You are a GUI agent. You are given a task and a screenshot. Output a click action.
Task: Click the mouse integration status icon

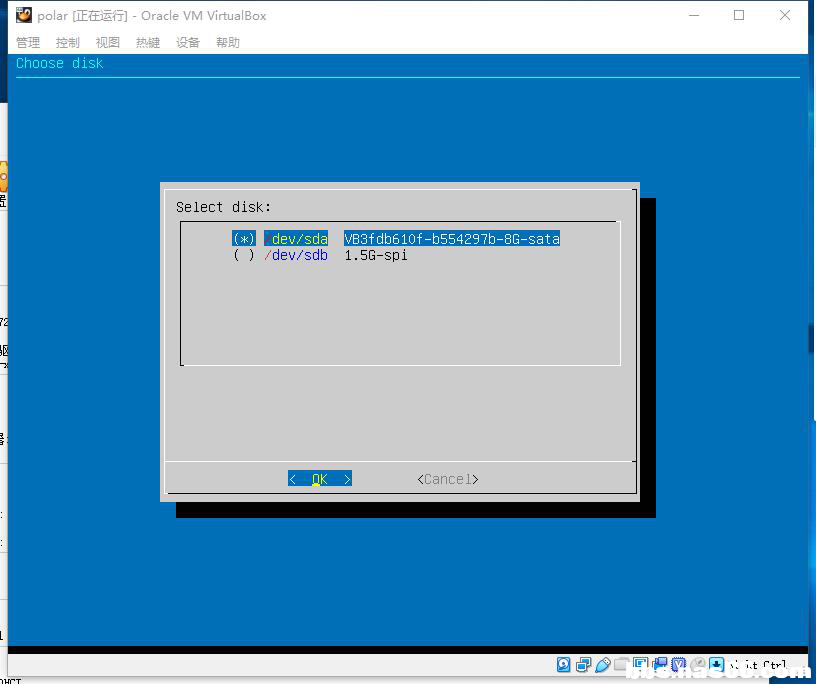[698, 664]
